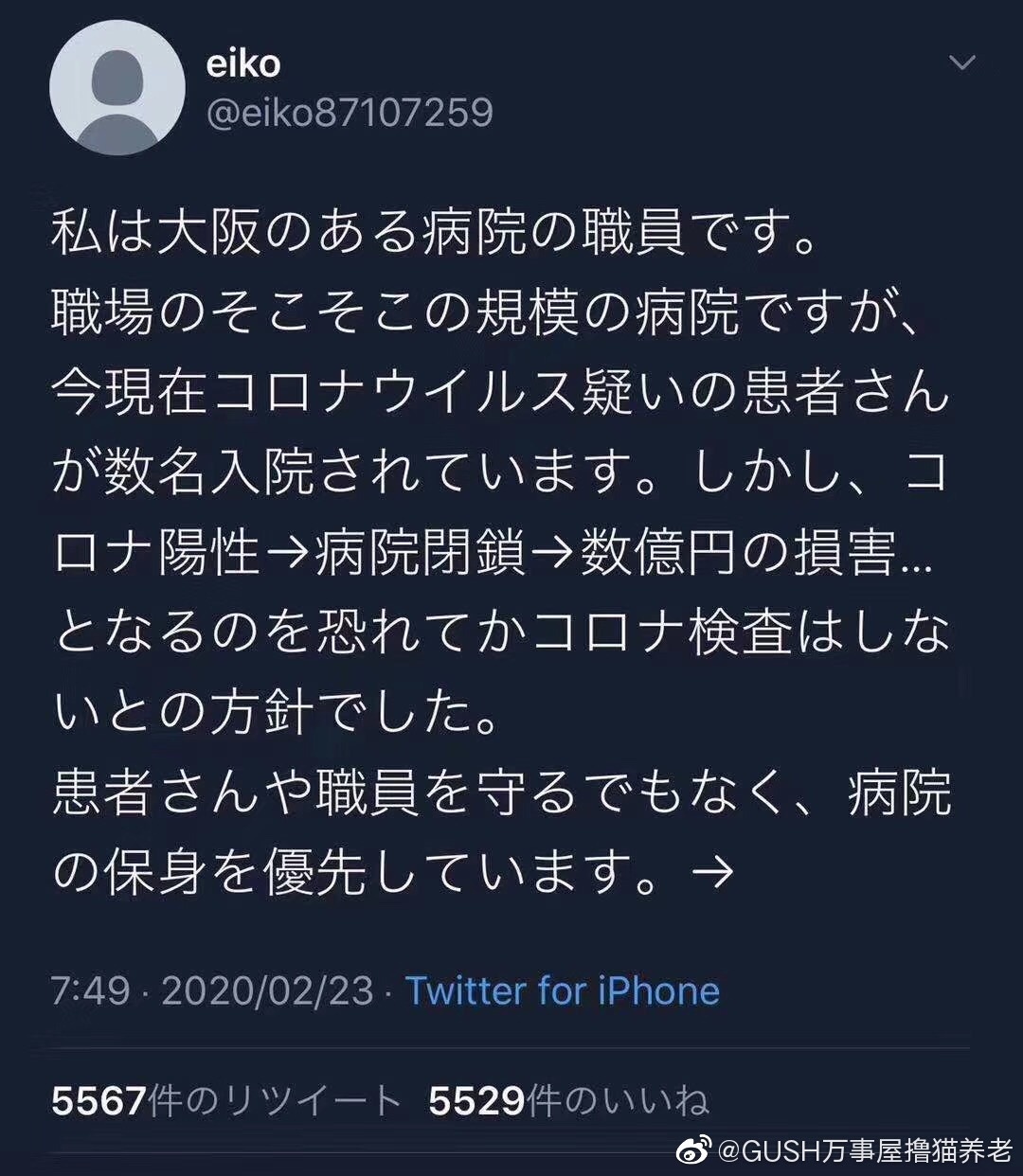Screen dimensions: 1023x1176
Task: Click the display name eiko
Action: click(x=243, y=63)
